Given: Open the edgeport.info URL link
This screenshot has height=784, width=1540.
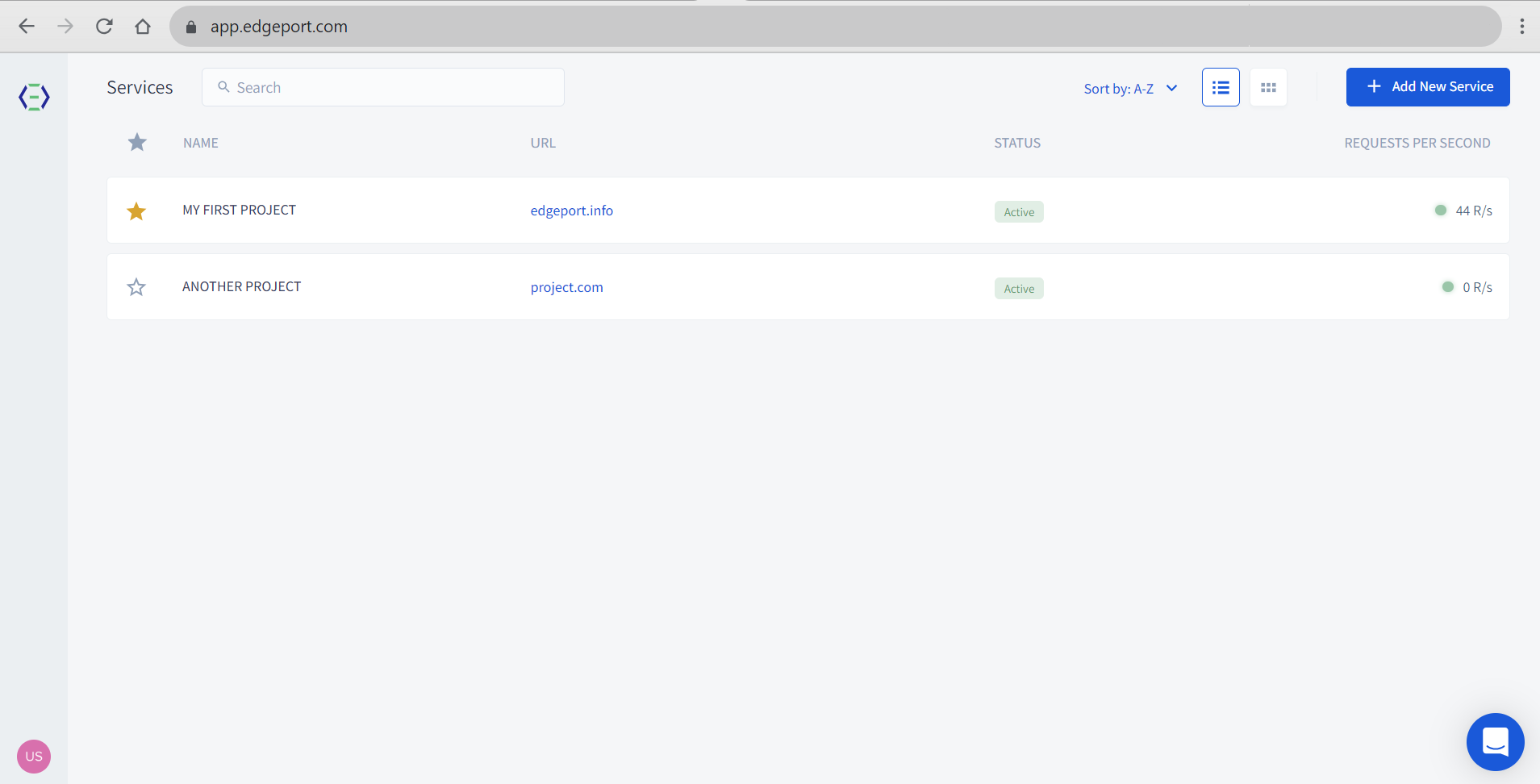Looking at the screenshot, I should click(x=571, y=211).
